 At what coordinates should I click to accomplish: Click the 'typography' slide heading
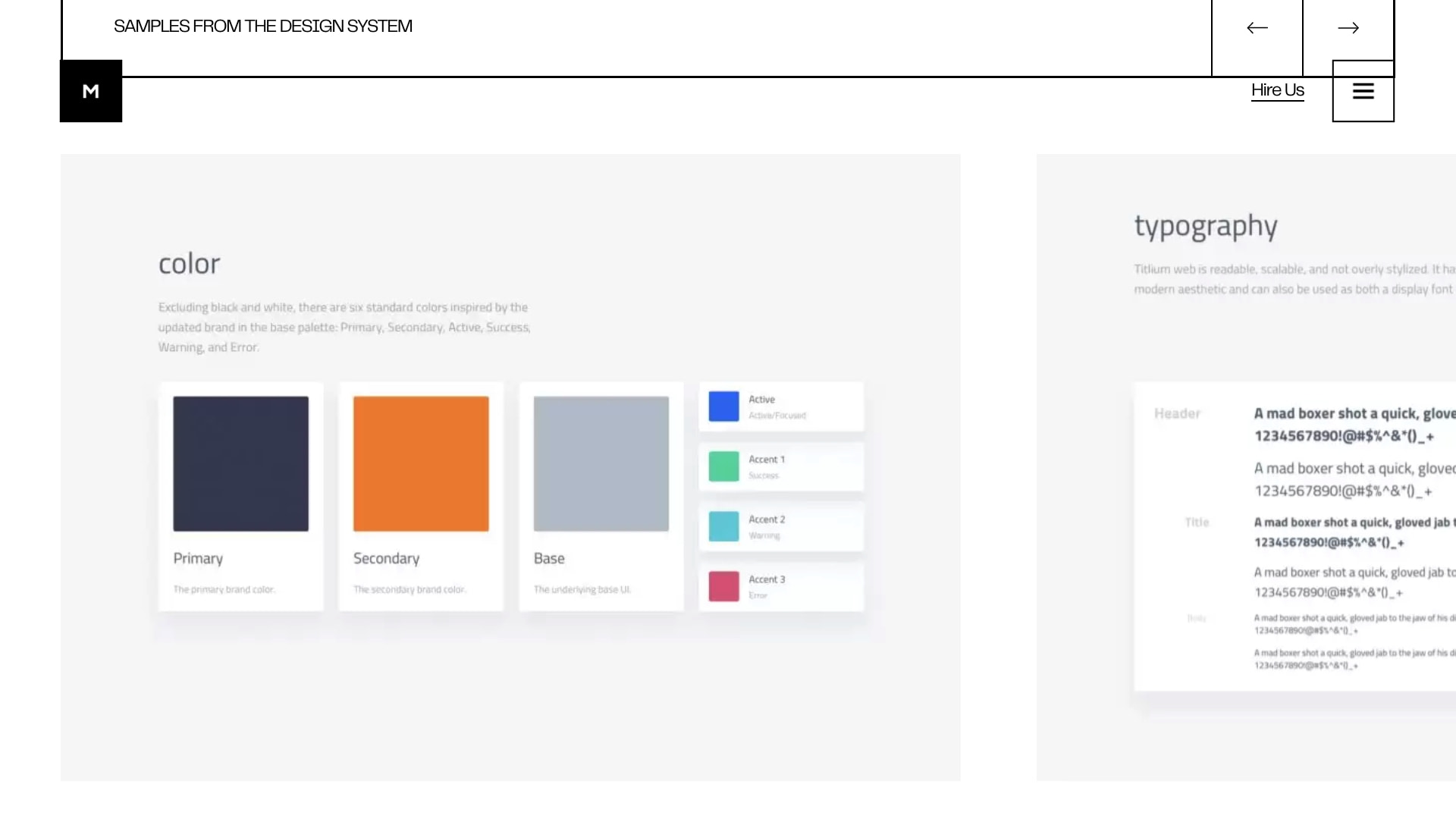coord(1206,226)
